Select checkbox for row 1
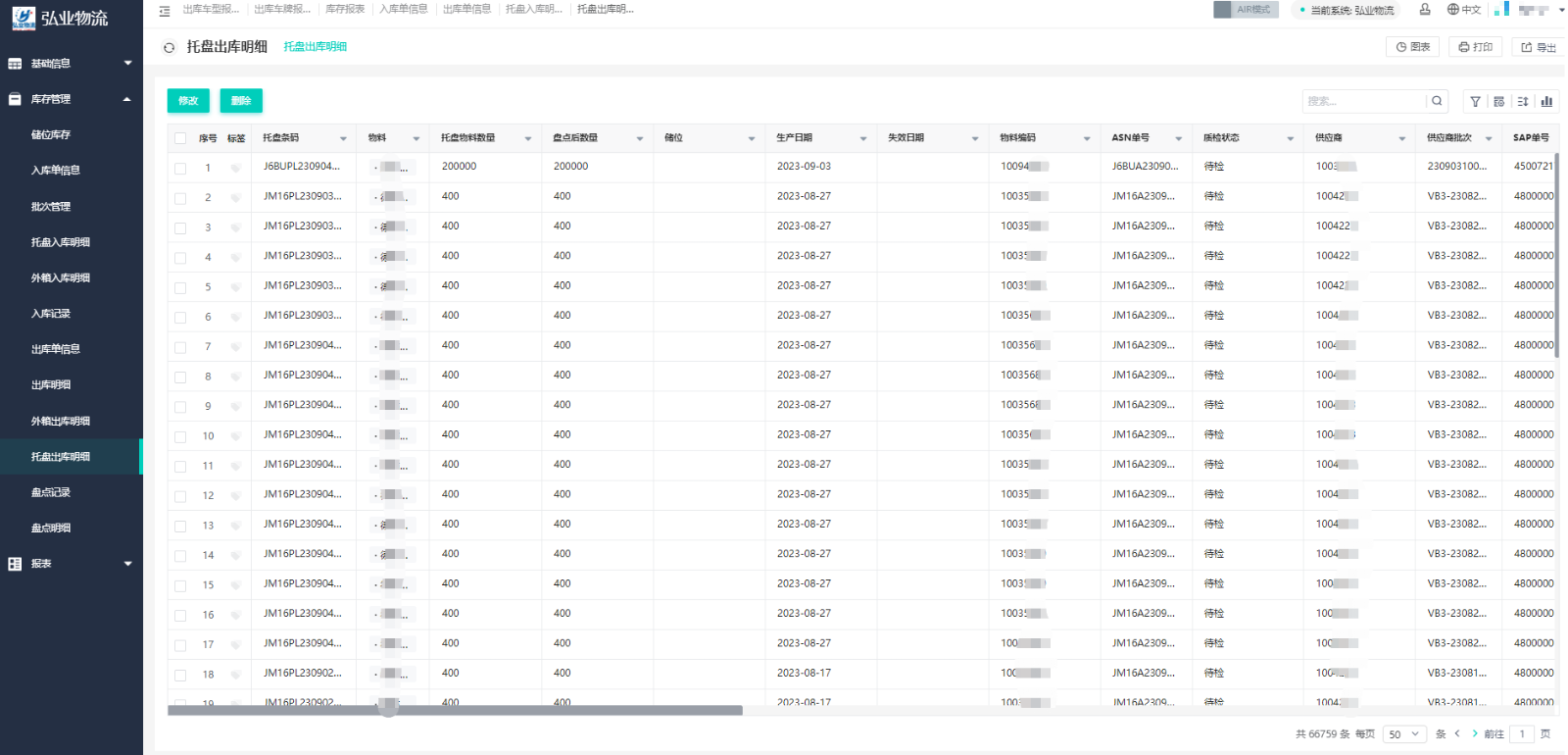 (180, 169)
